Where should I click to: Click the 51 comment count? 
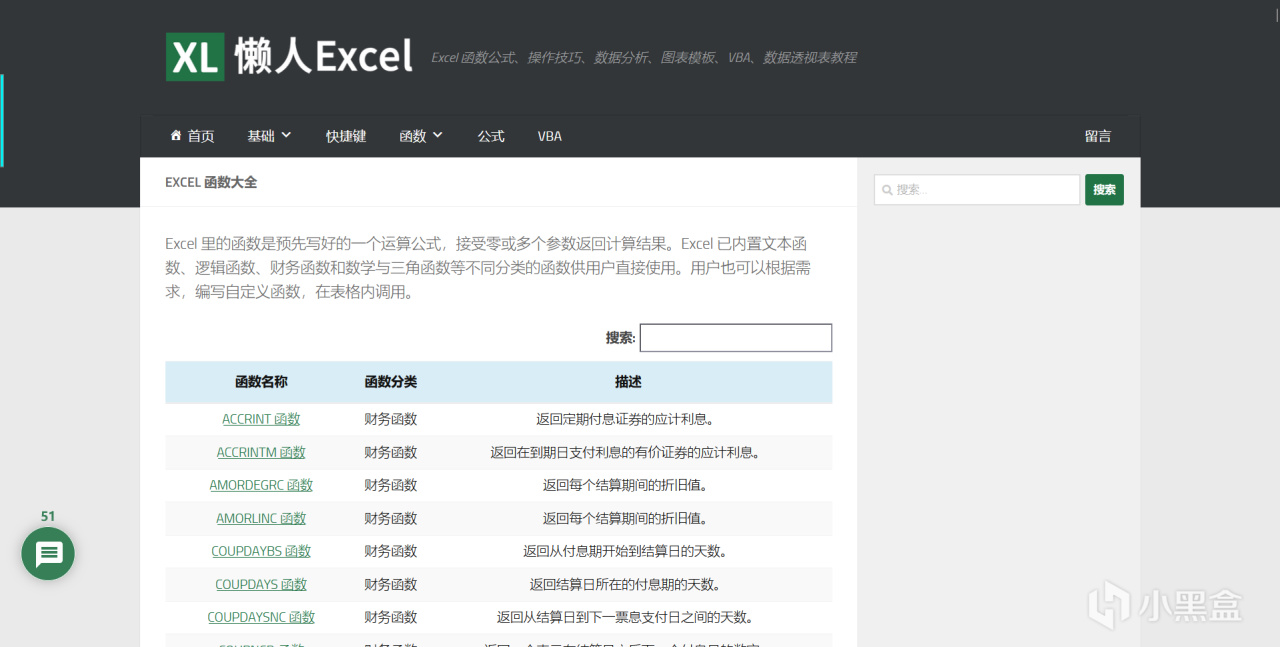(x=48, y=516)
